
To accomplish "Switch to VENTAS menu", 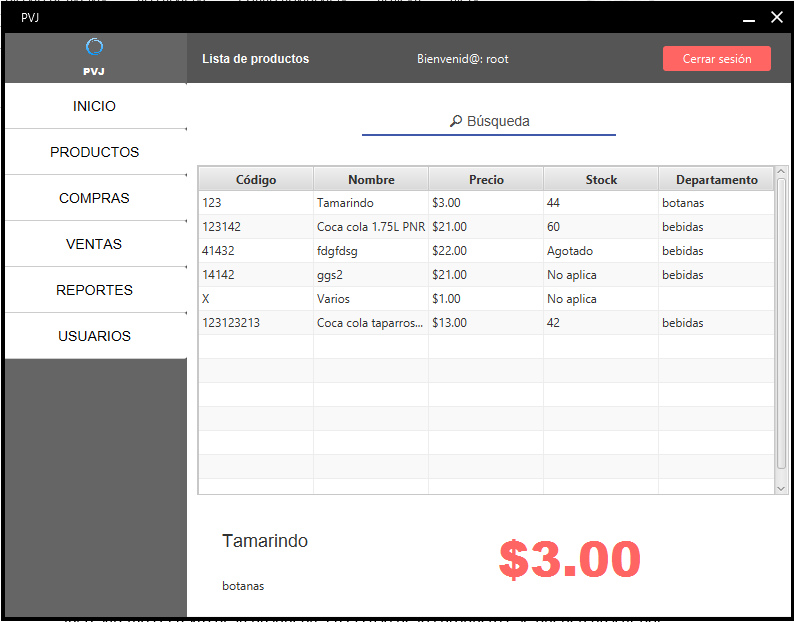I will 96,244.
